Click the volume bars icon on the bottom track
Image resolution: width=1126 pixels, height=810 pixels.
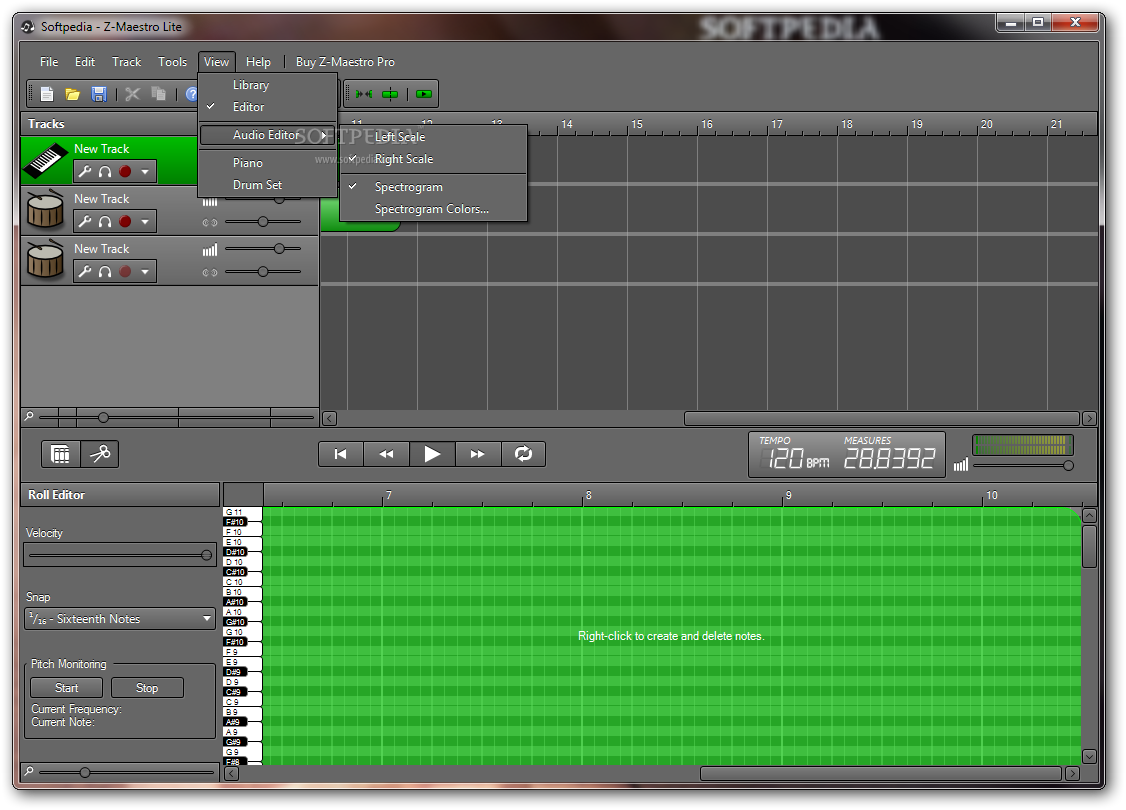click(210, 250)
